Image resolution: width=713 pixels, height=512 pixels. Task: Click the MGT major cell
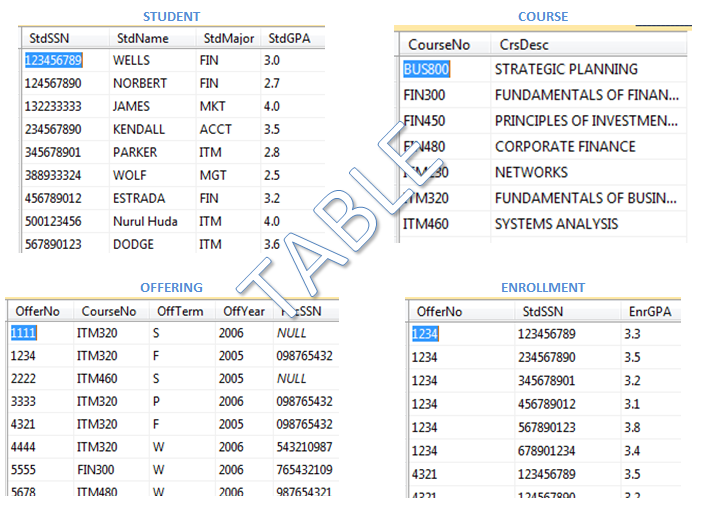(212, 175)
